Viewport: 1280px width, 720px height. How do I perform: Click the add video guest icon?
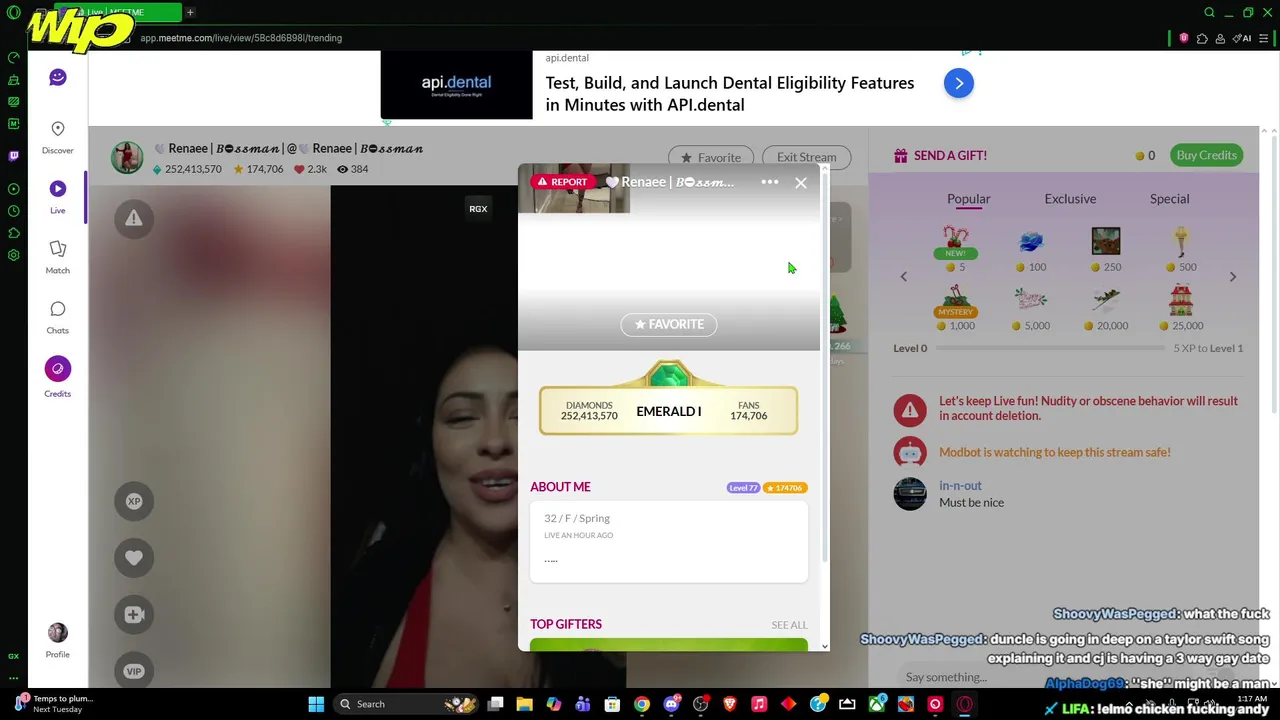click(x=134, y=614)
